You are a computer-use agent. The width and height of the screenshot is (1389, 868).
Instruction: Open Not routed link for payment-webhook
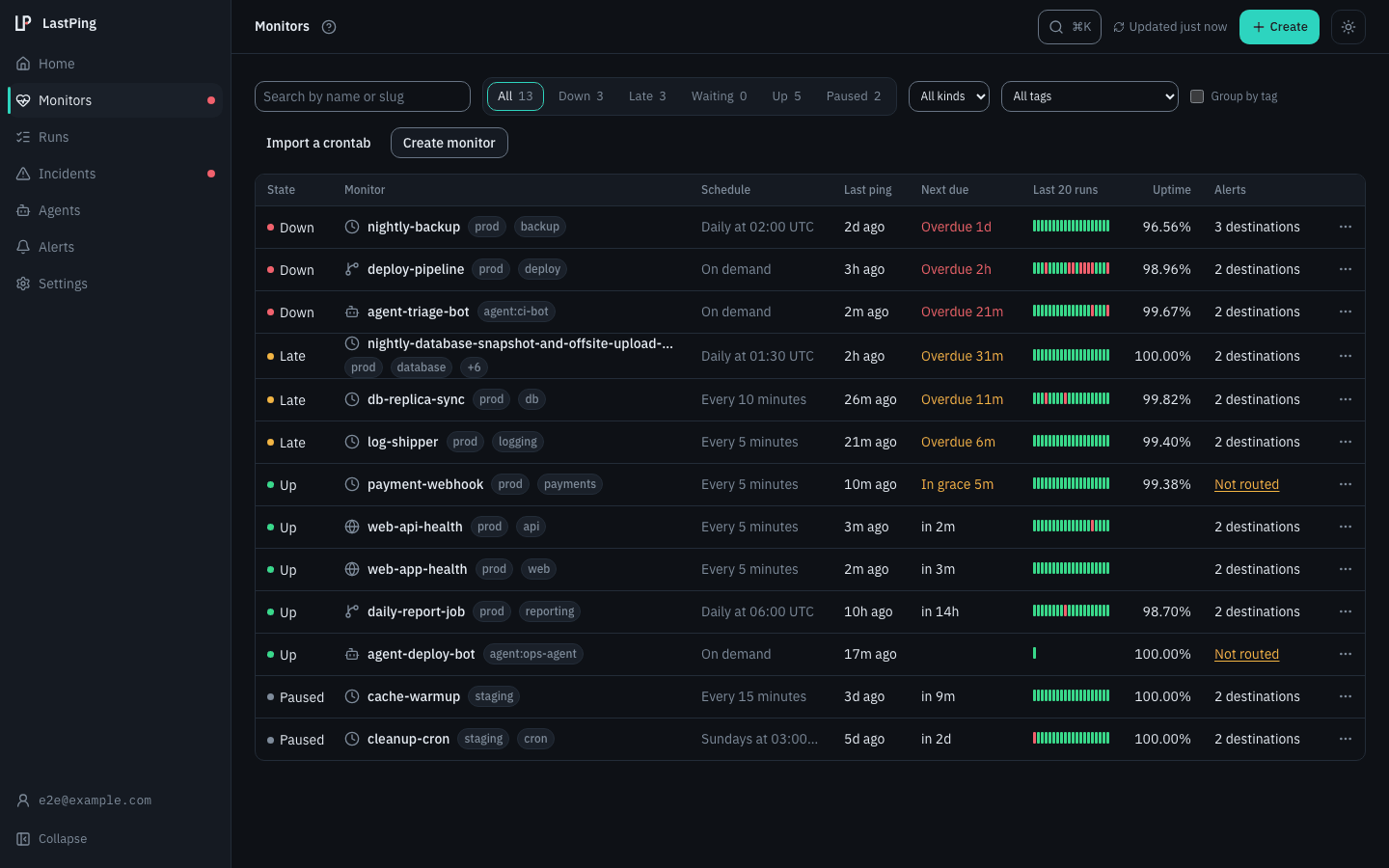pos(1246,484)
